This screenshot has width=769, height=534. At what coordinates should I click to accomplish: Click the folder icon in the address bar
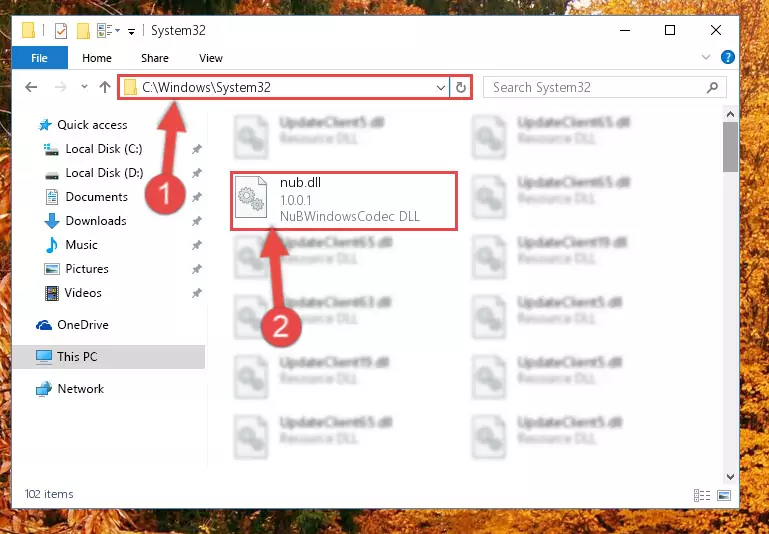[x=130, y=88]
